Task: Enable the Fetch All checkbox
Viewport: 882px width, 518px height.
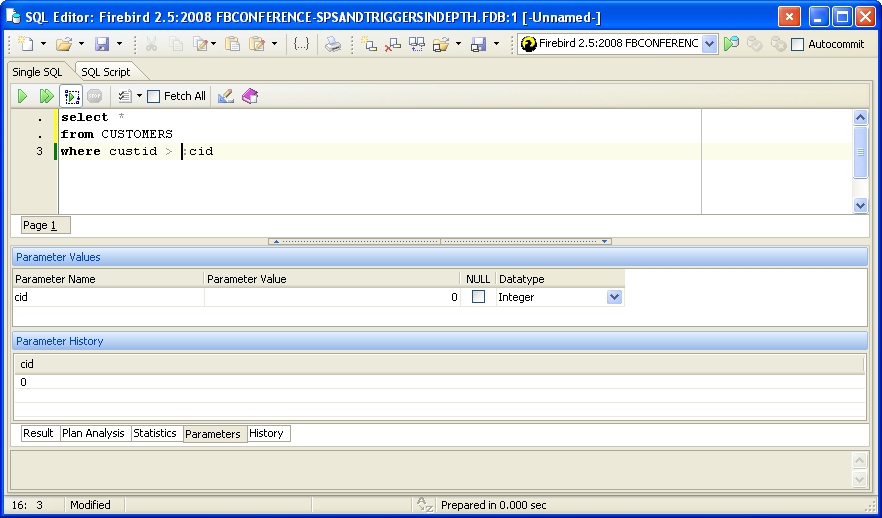Action: (154, 96)
